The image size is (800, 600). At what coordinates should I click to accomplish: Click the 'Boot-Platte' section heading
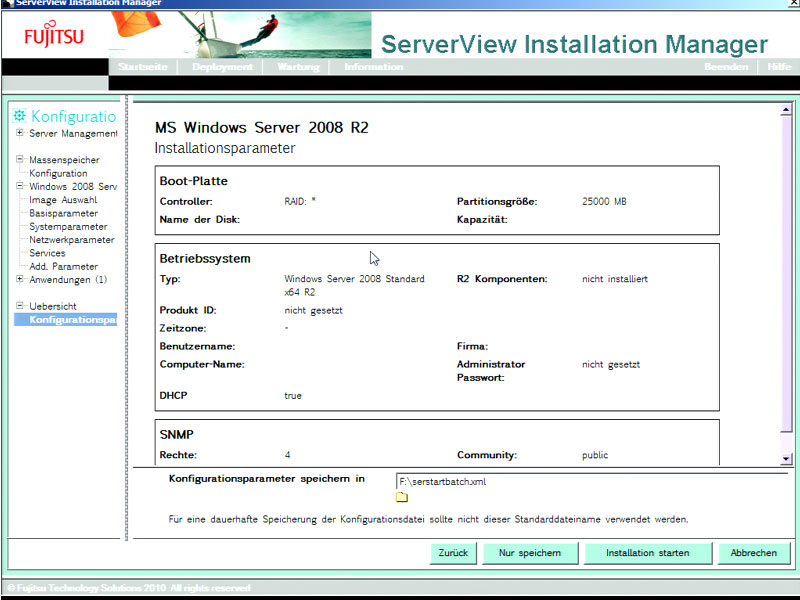pos(193,181)
